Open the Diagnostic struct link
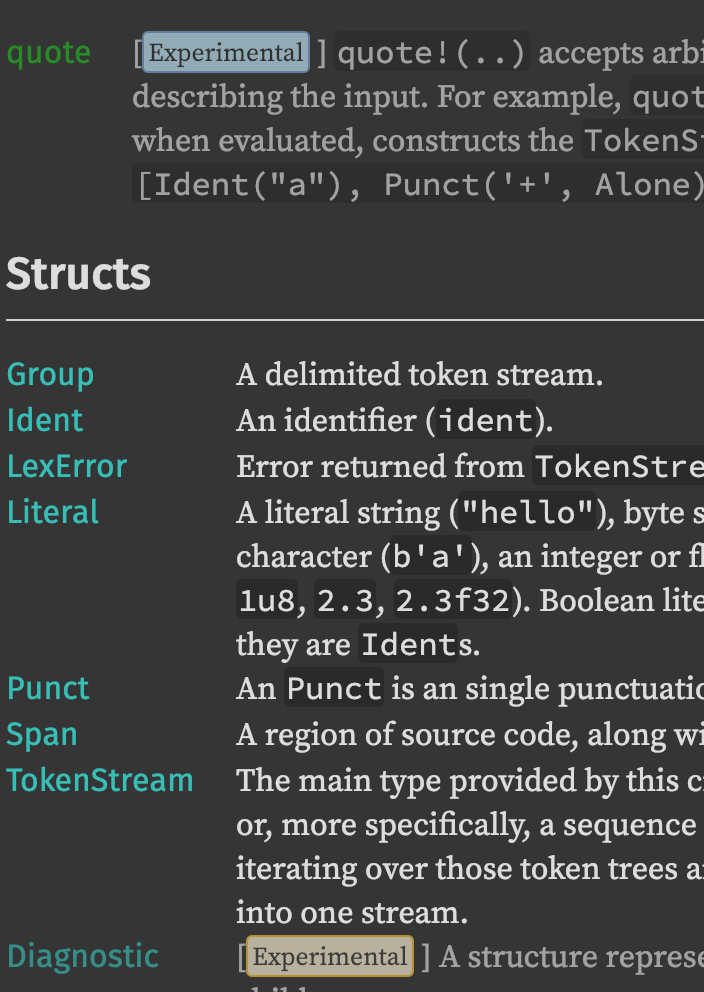The image size is (704, 992). coord(83,956)
